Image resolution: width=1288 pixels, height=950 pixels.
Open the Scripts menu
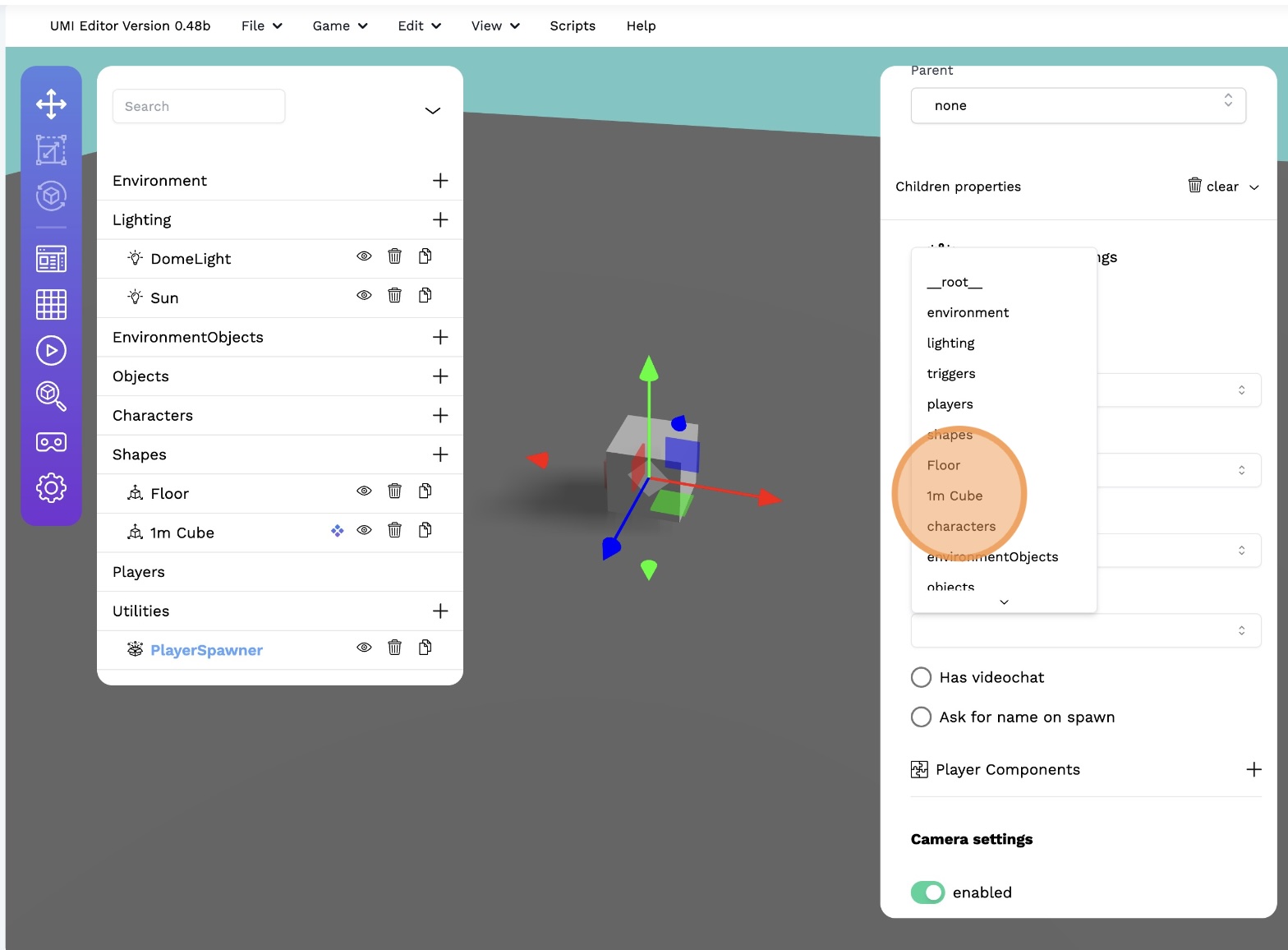(572, 26)
